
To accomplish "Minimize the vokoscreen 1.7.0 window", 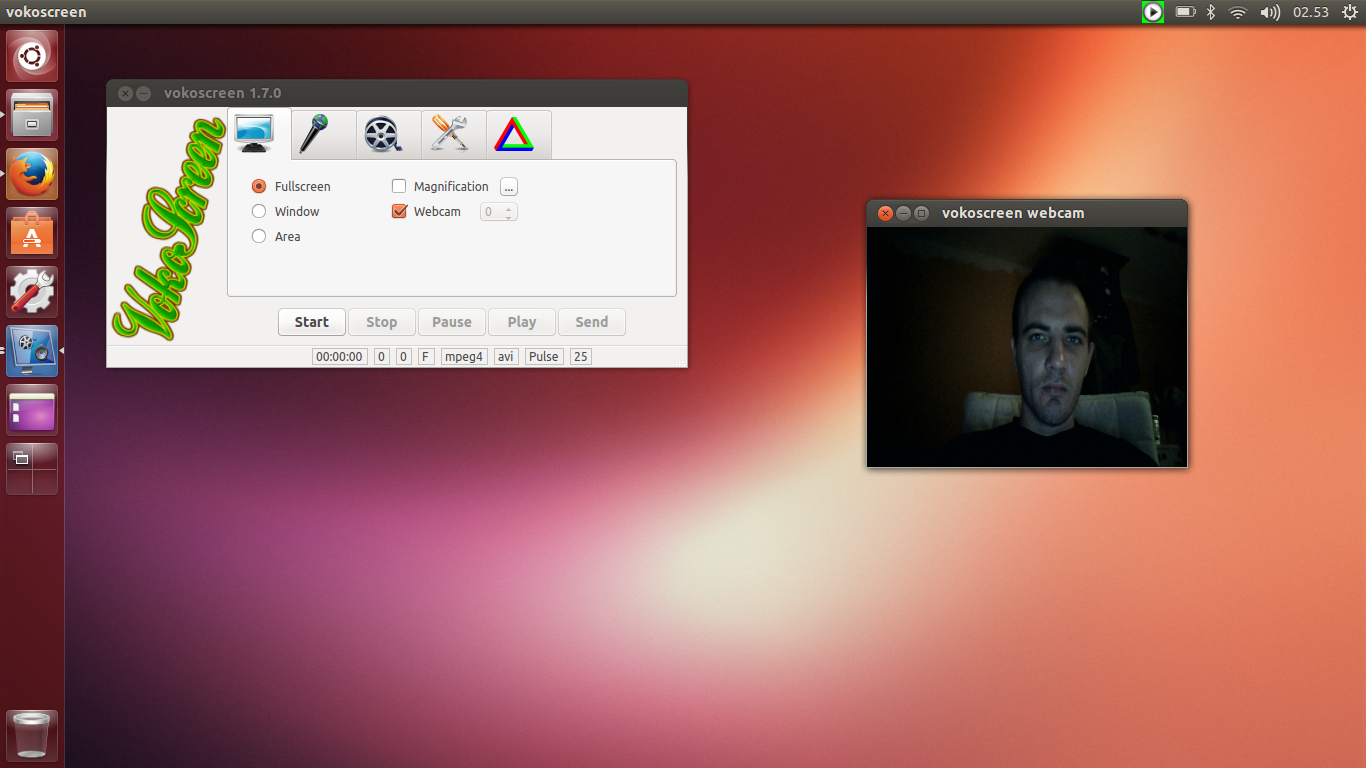I will [x=144, y=93].
